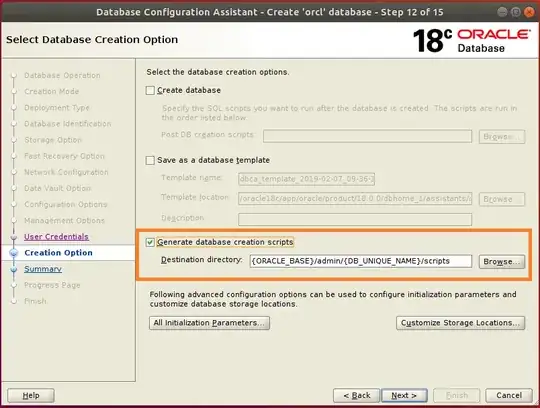
Task: Jump to the Summary step link
Action: coord(43,269)
